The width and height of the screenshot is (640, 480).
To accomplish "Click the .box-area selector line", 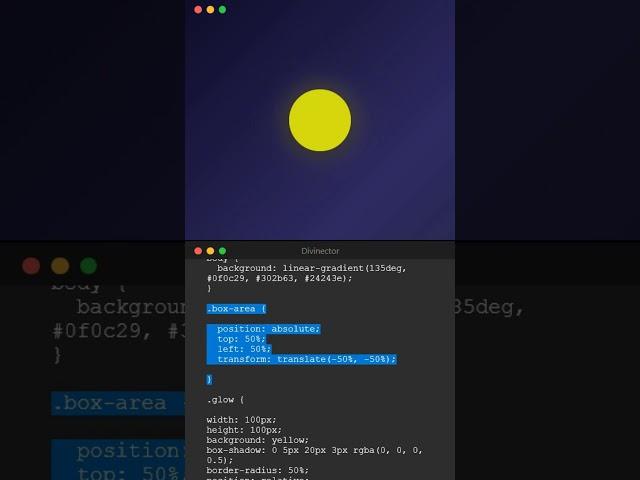I will tap(236, 309).
